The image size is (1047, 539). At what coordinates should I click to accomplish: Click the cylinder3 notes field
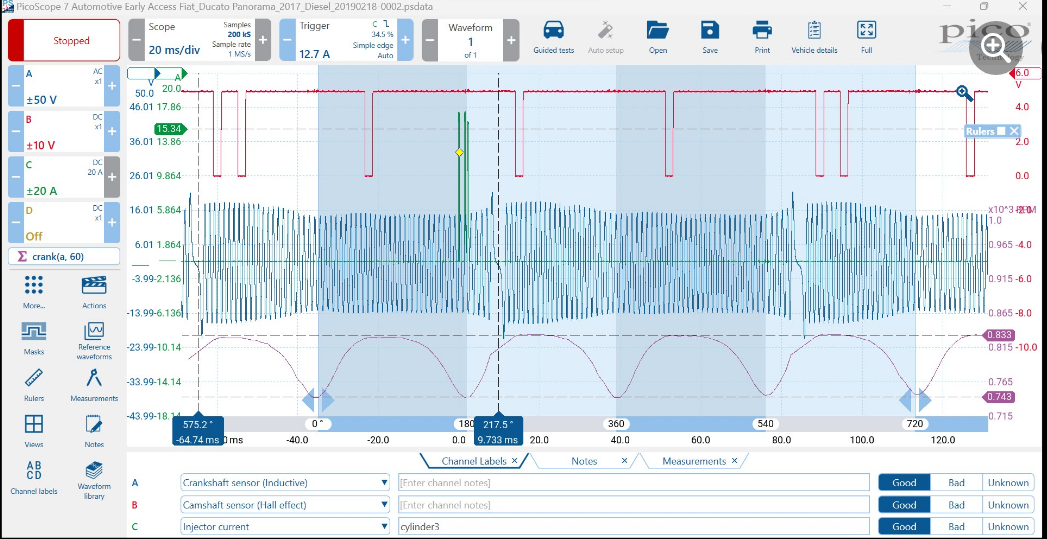[x=633, y=526]
